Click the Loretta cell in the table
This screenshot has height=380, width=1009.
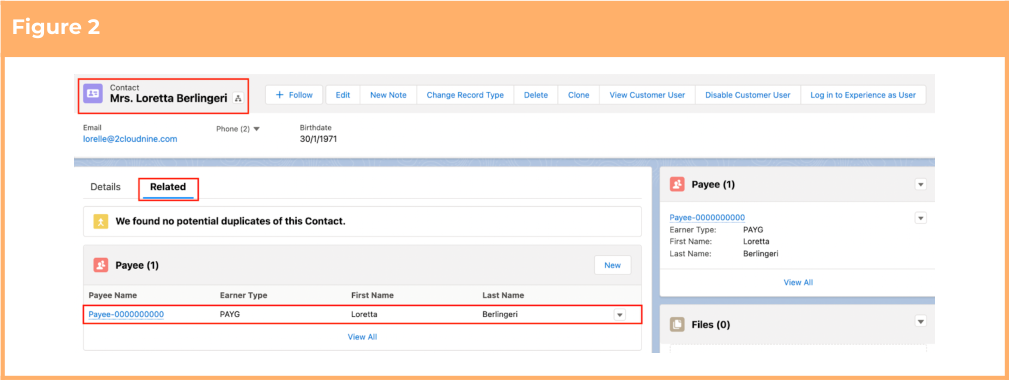click(364, 314)
